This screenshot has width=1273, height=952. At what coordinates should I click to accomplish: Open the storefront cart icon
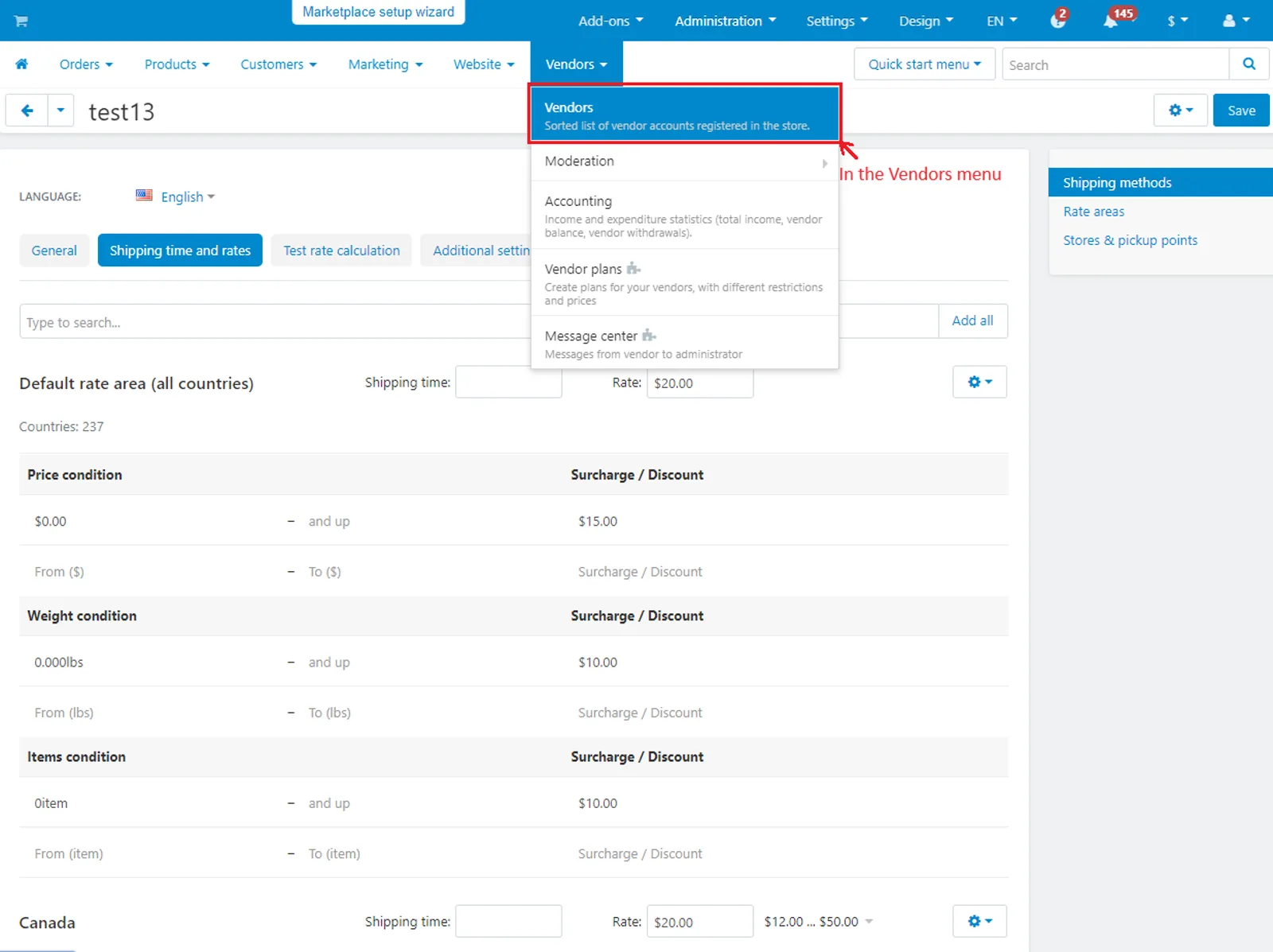[x=21, y=21]
